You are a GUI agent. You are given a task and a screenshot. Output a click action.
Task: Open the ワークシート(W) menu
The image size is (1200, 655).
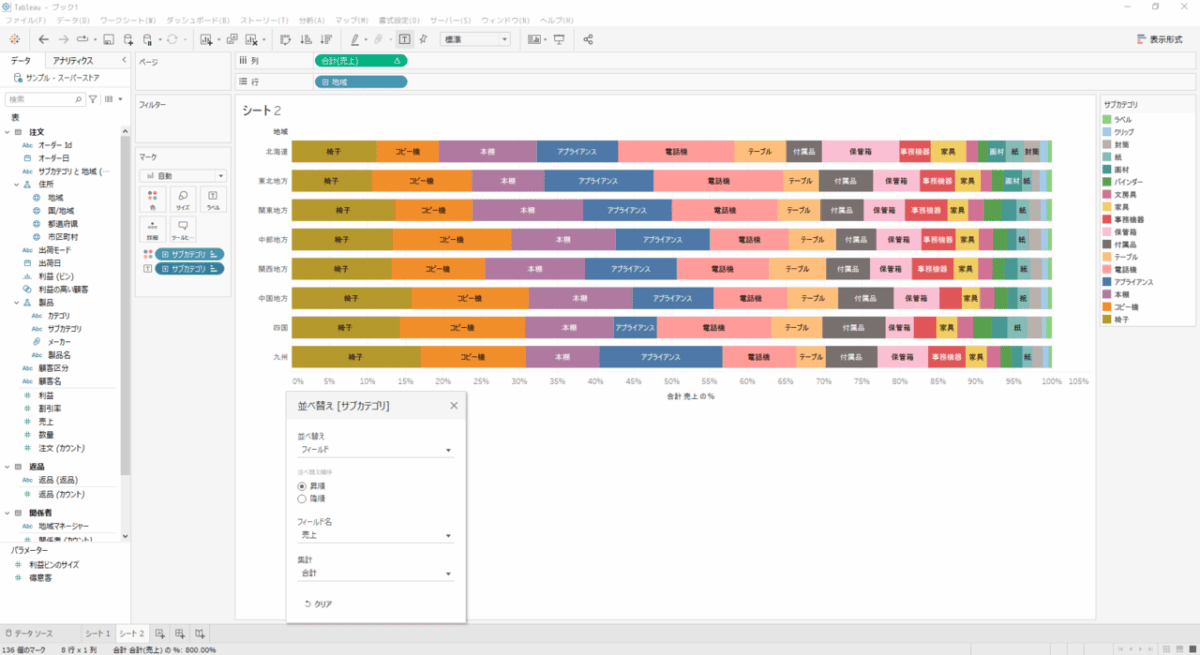(127, 20)
